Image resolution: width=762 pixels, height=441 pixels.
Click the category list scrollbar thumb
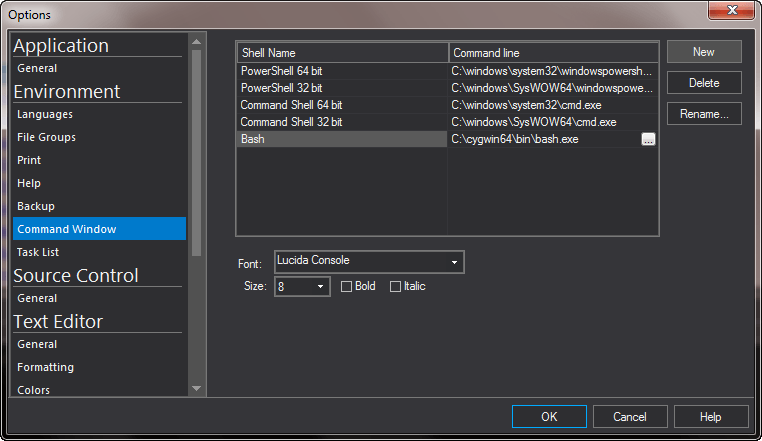tap(196, 153)
